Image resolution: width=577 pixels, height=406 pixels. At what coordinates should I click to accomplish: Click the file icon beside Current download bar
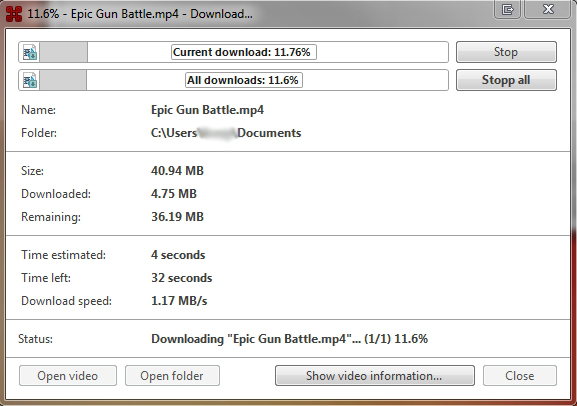click(x=30, y=52)
